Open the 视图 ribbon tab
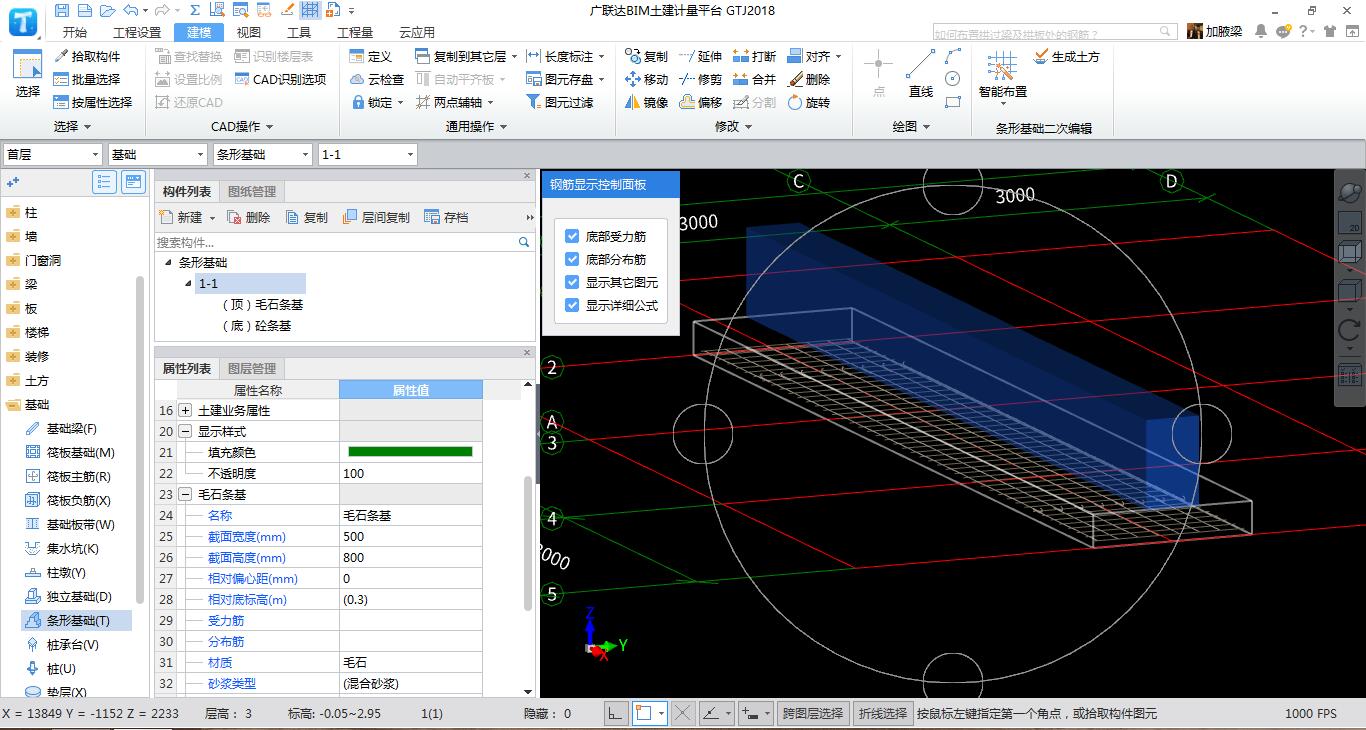The height and width of the screenshot is (730, 1366). pyautogui.click(x=249, y=32)
